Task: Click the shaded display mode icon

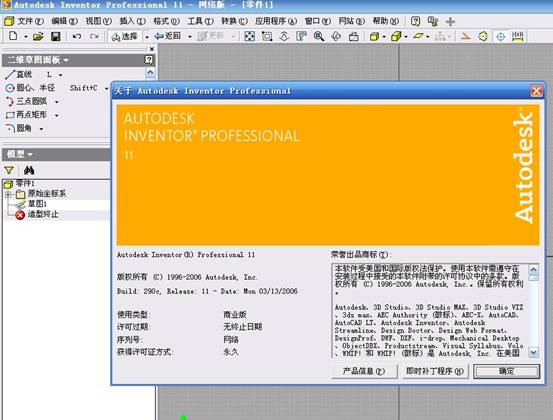Action: 375,36
